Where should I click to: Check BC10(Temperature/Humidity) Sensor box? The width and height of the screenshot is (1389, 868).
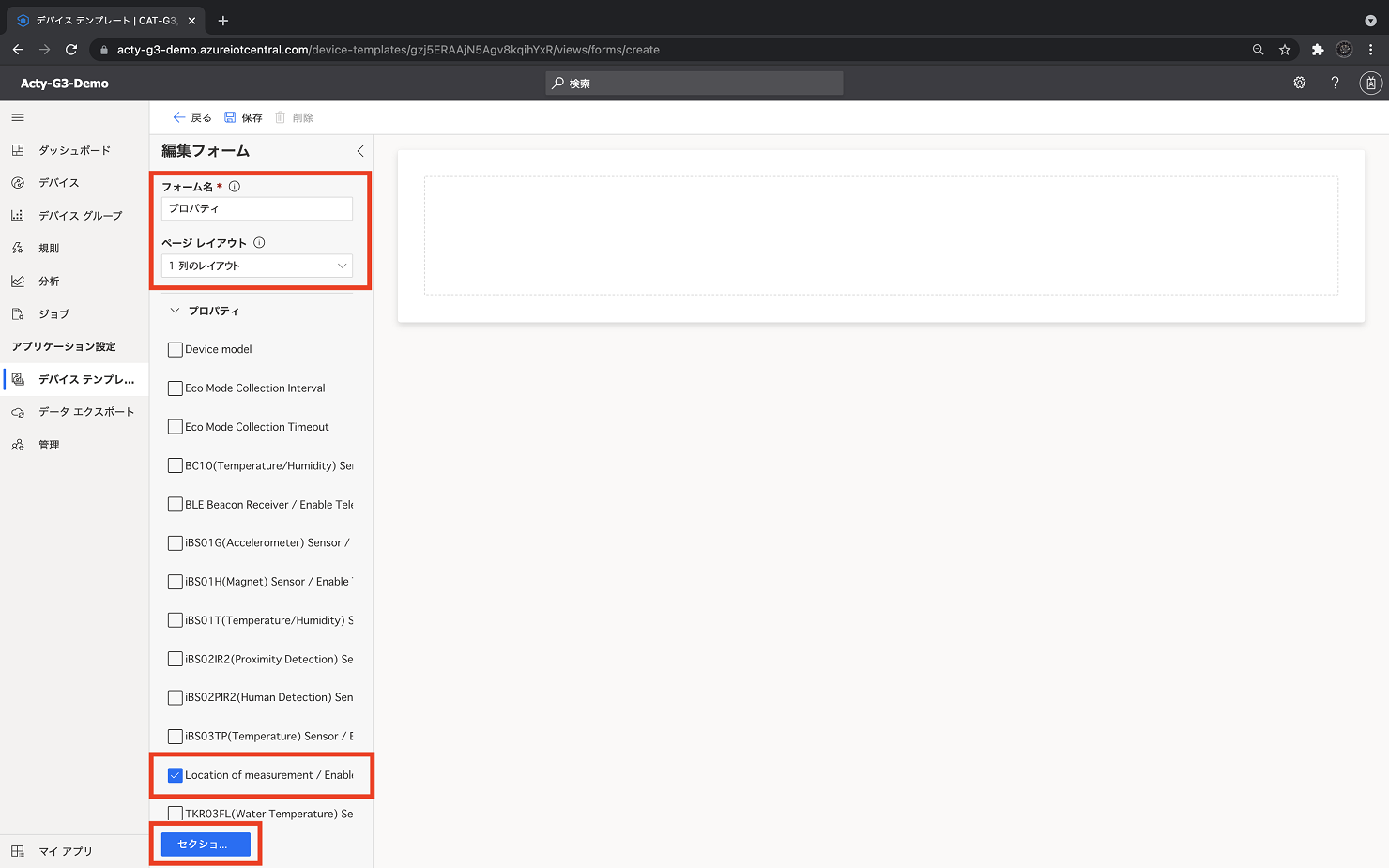click(176, 465)
